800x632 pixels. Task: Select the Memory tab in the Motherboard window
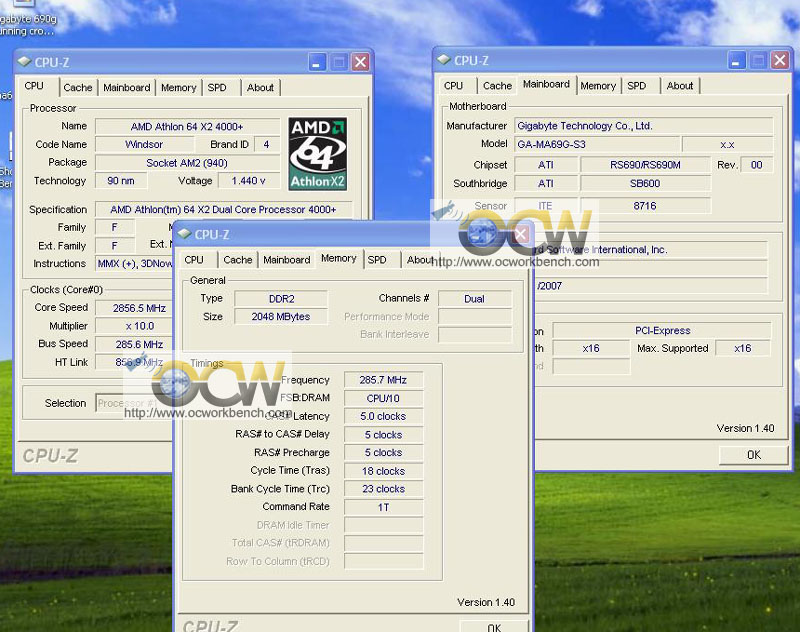(598, 86)
